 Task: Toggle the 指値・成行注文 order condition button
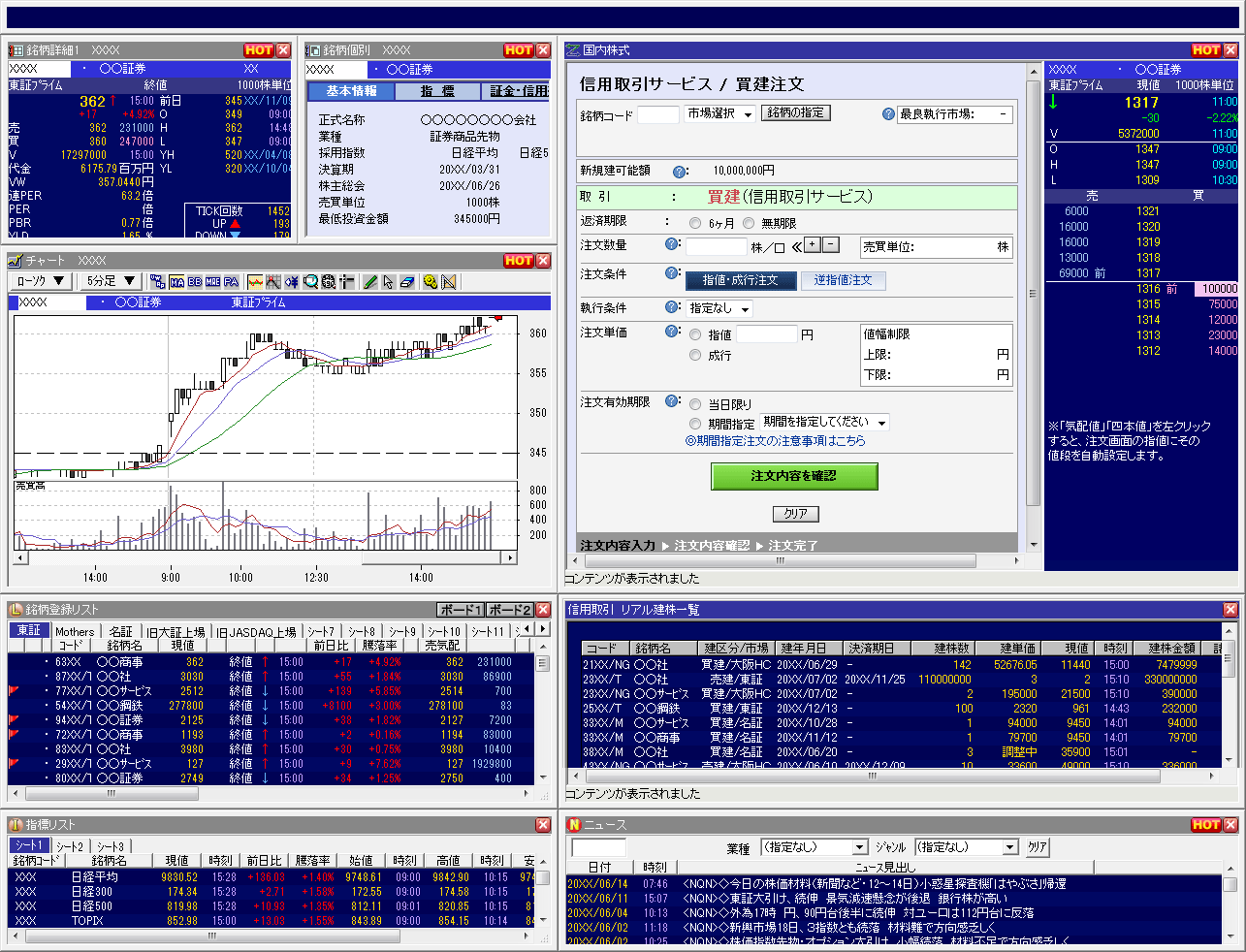pos(740,280)
